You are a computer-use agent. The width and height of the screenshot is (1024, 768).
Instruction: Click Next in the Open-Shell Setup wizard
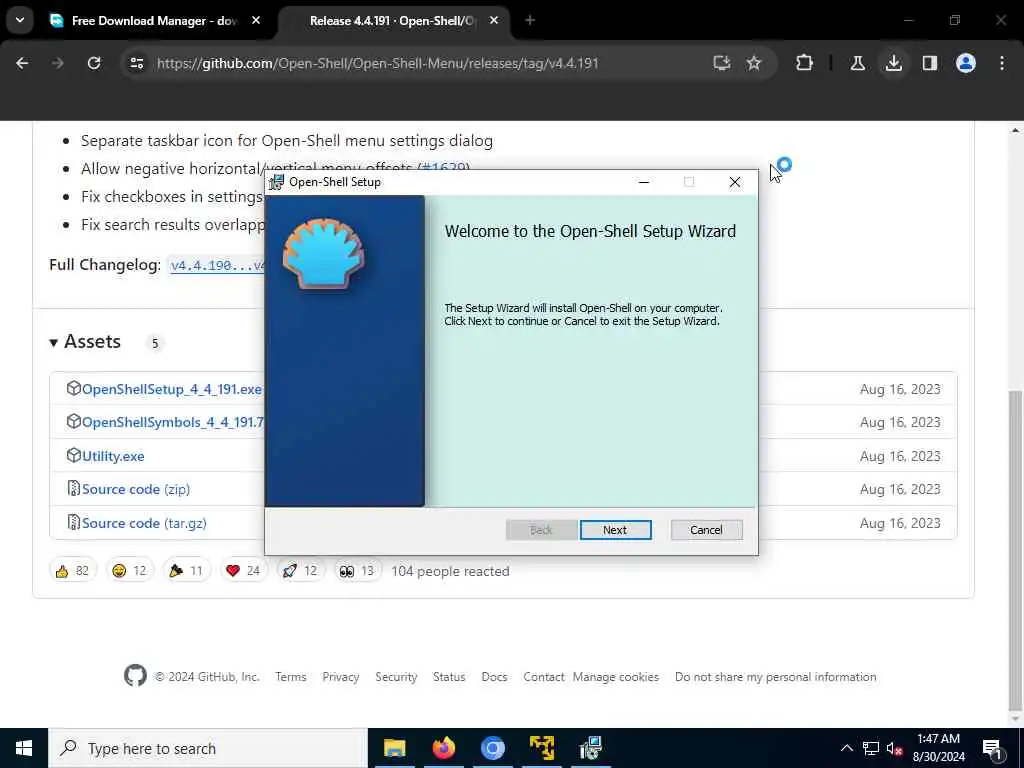point(615,530)
